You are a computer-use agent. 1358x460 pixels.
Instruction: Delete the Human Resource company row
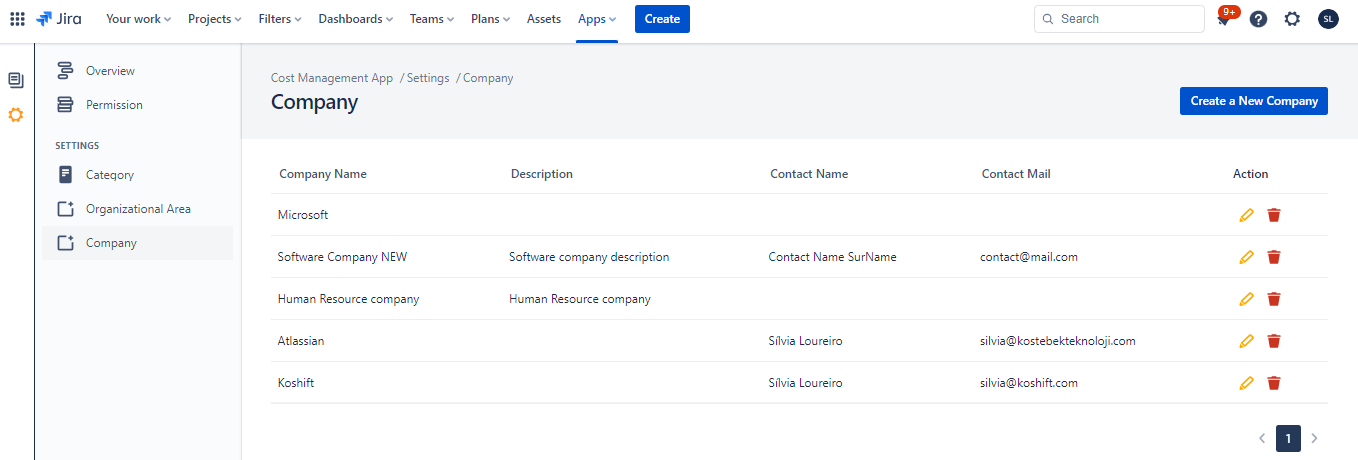1274,299
